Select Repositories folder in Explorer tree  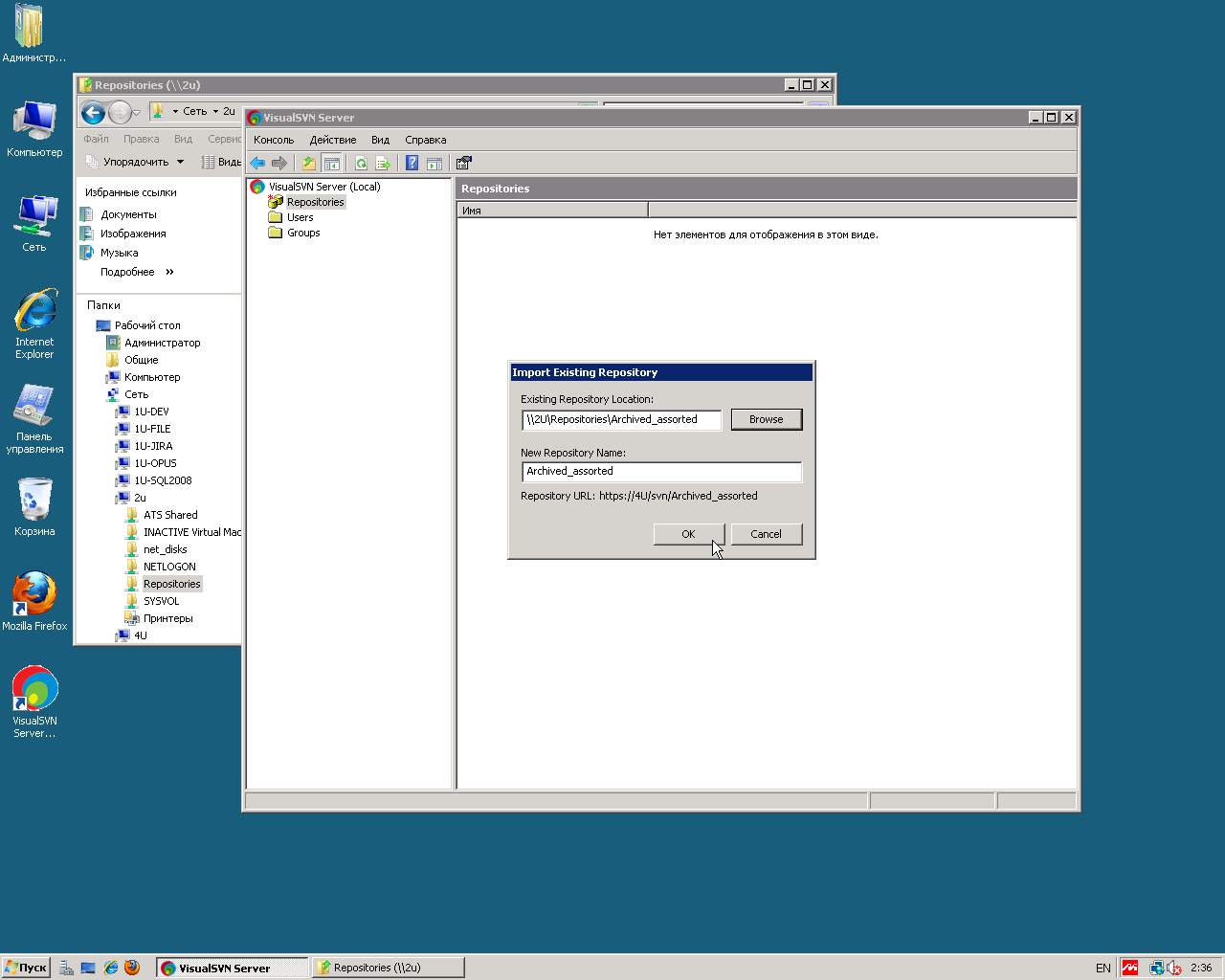(x=172, y=584)
